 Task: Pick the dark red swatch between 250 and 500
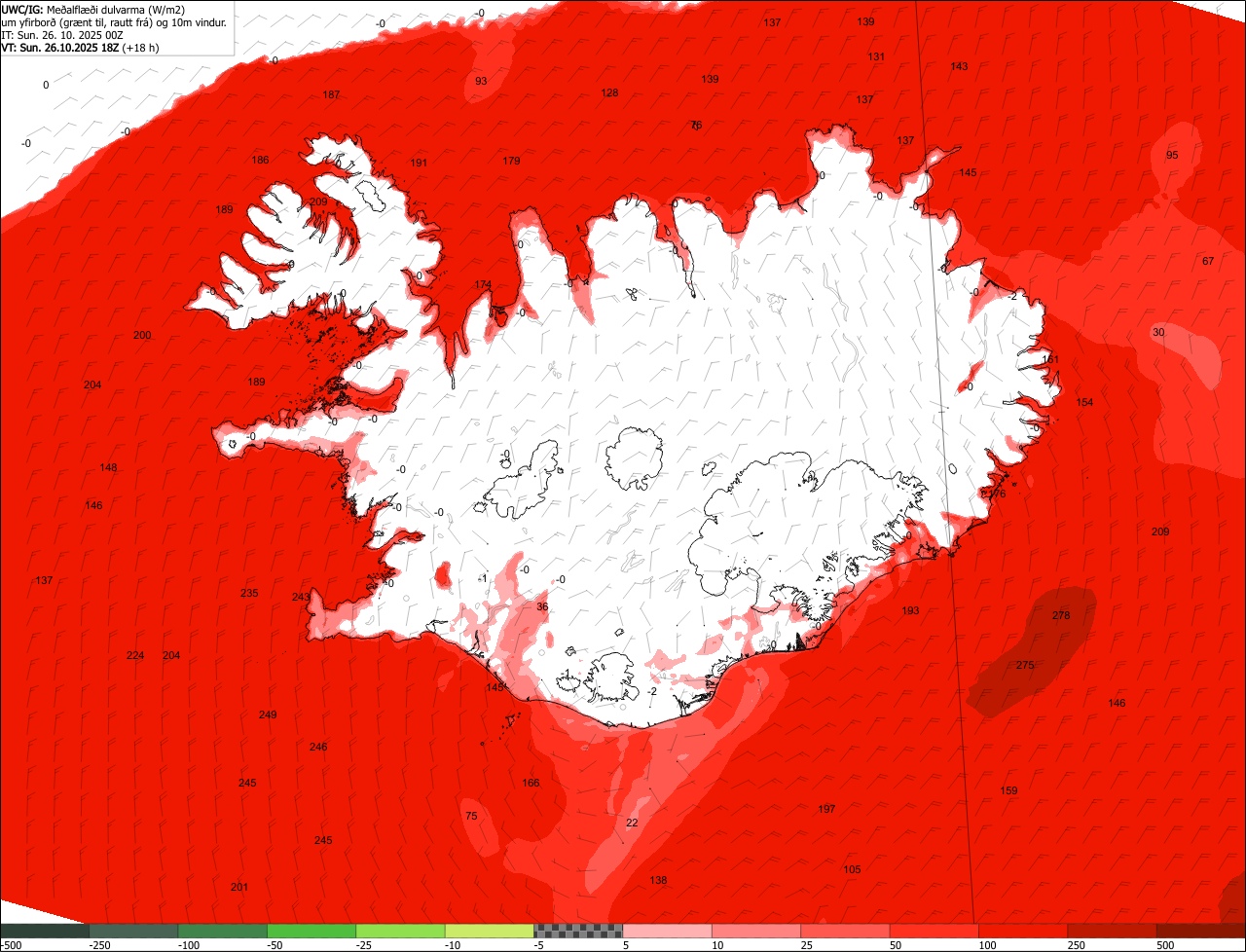[x=1113, y=931]
